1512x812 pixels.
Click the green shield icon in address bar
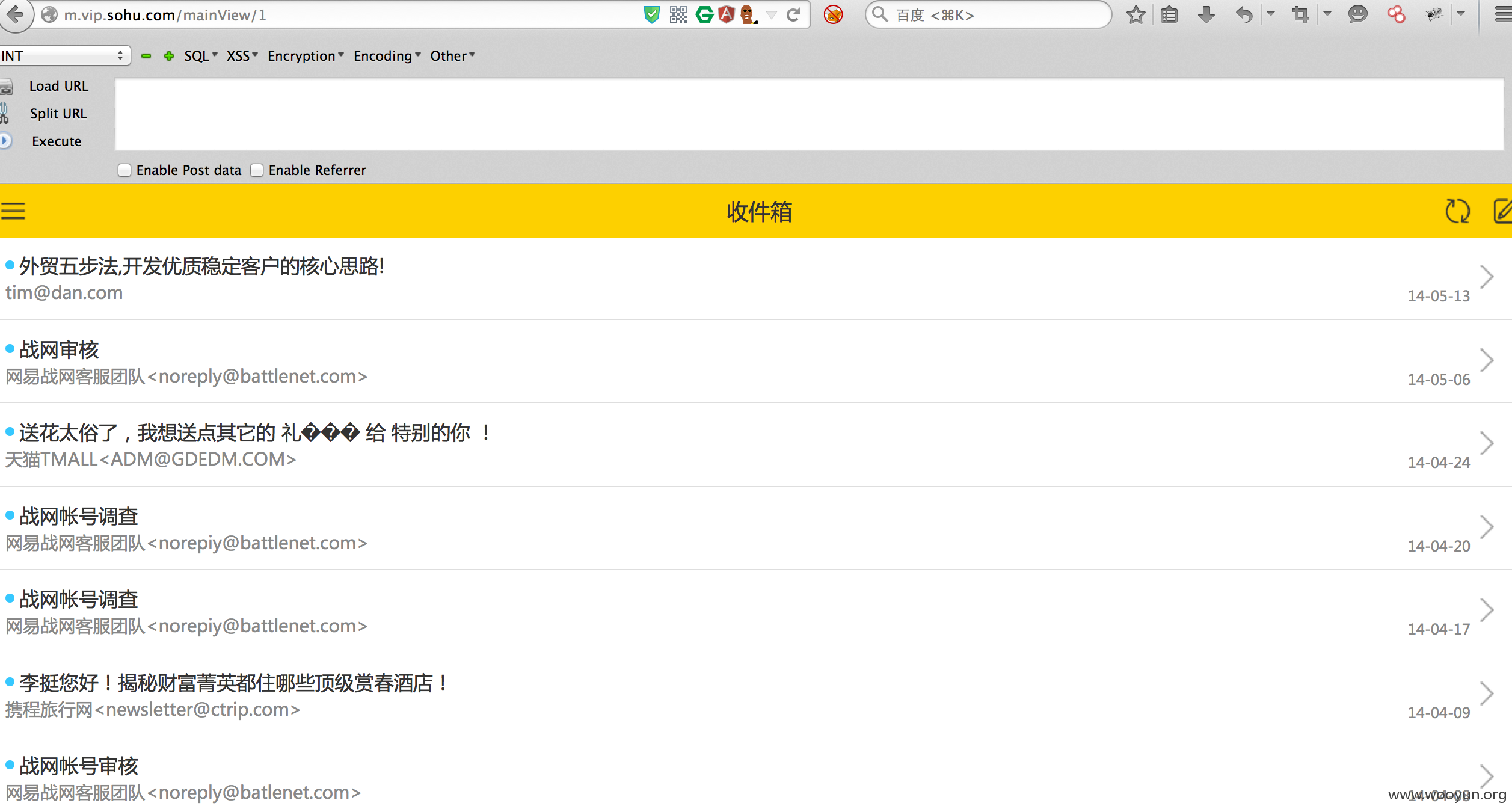tap(651, 14)
